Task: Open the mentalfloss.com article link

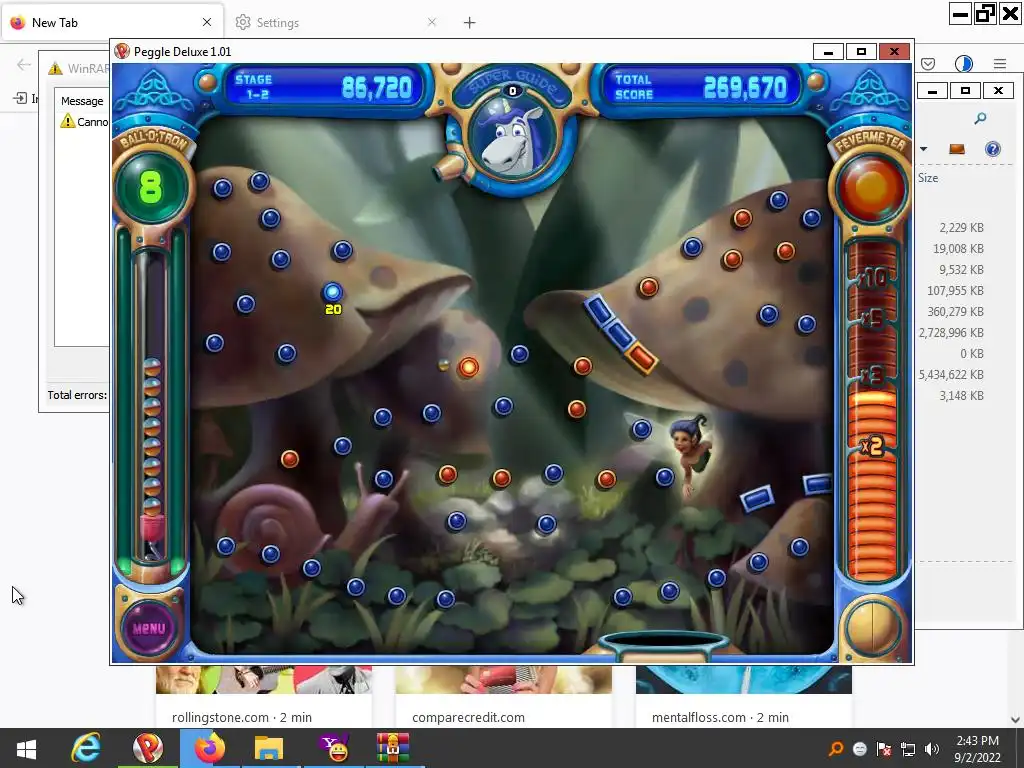Action: coord(720,717)
